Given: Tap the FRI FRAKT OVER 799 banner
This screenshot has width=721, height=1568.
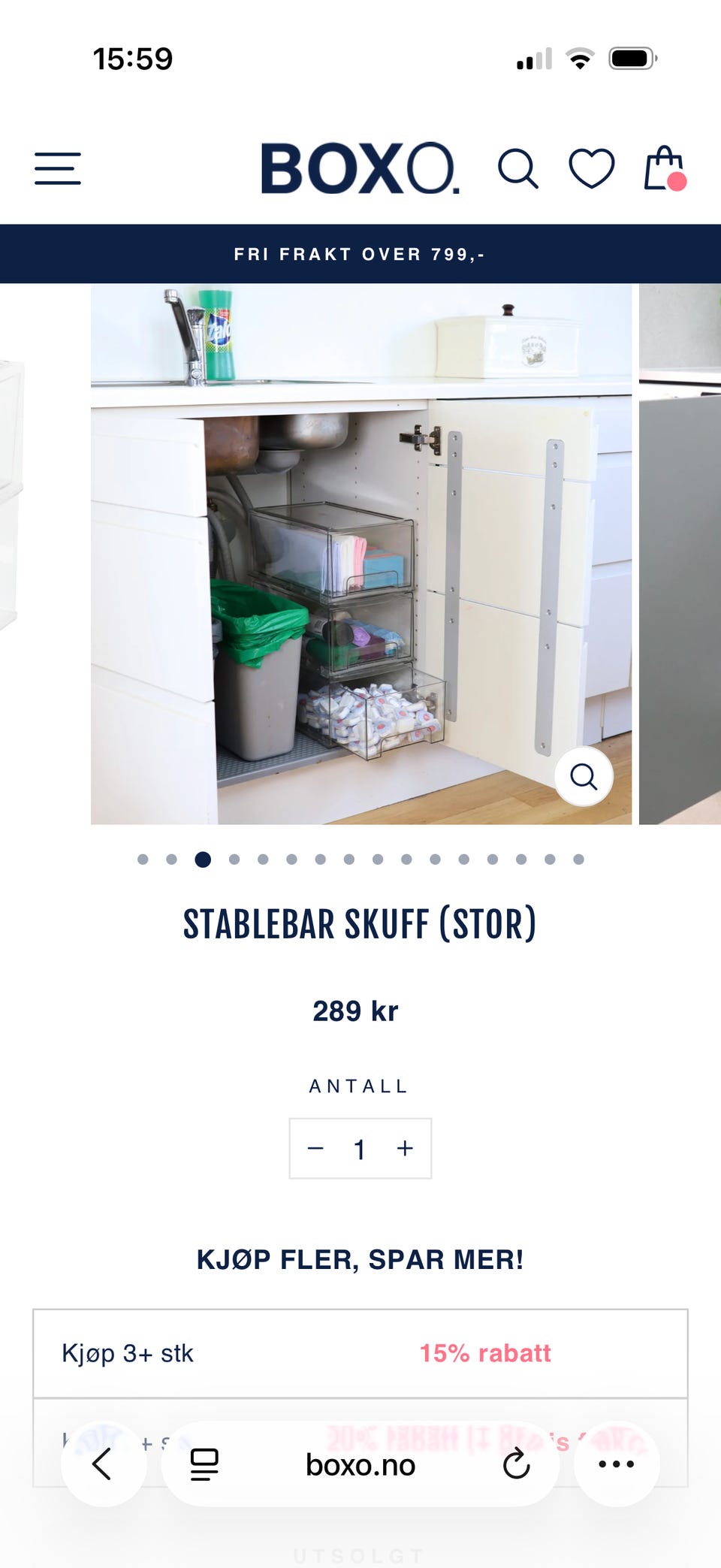Looking at the screenshot, I should [x=360, y=254].
